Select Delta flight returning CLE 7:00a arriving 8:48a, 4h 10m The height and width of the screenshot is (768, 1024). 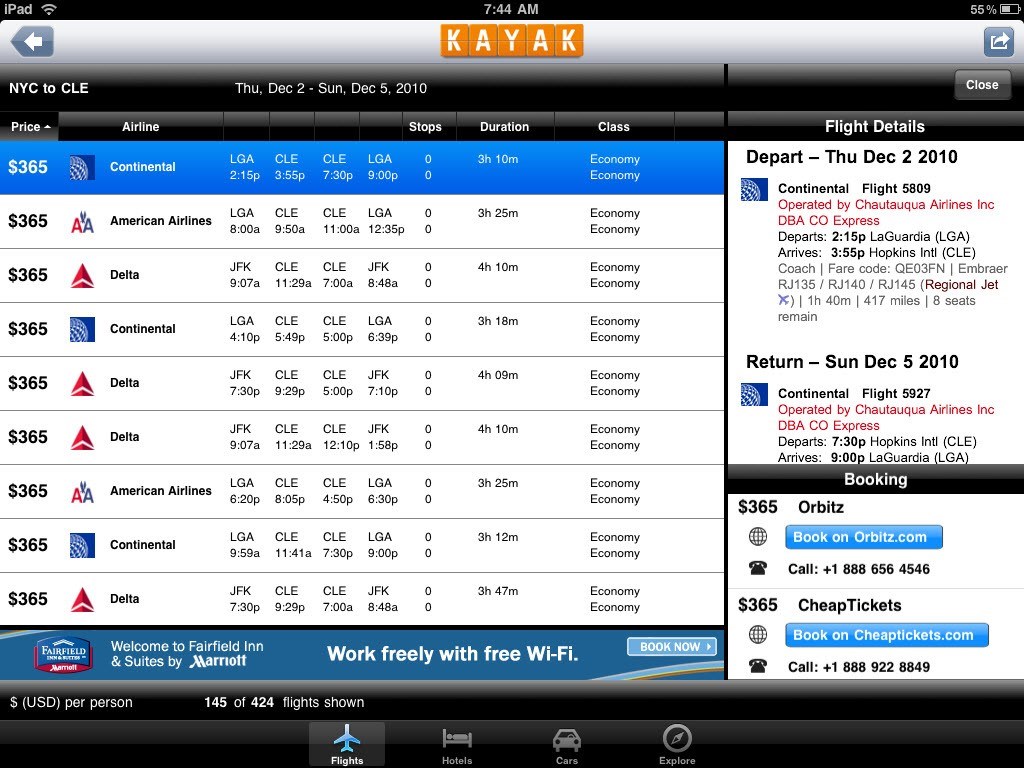click(x=362, y=275)
